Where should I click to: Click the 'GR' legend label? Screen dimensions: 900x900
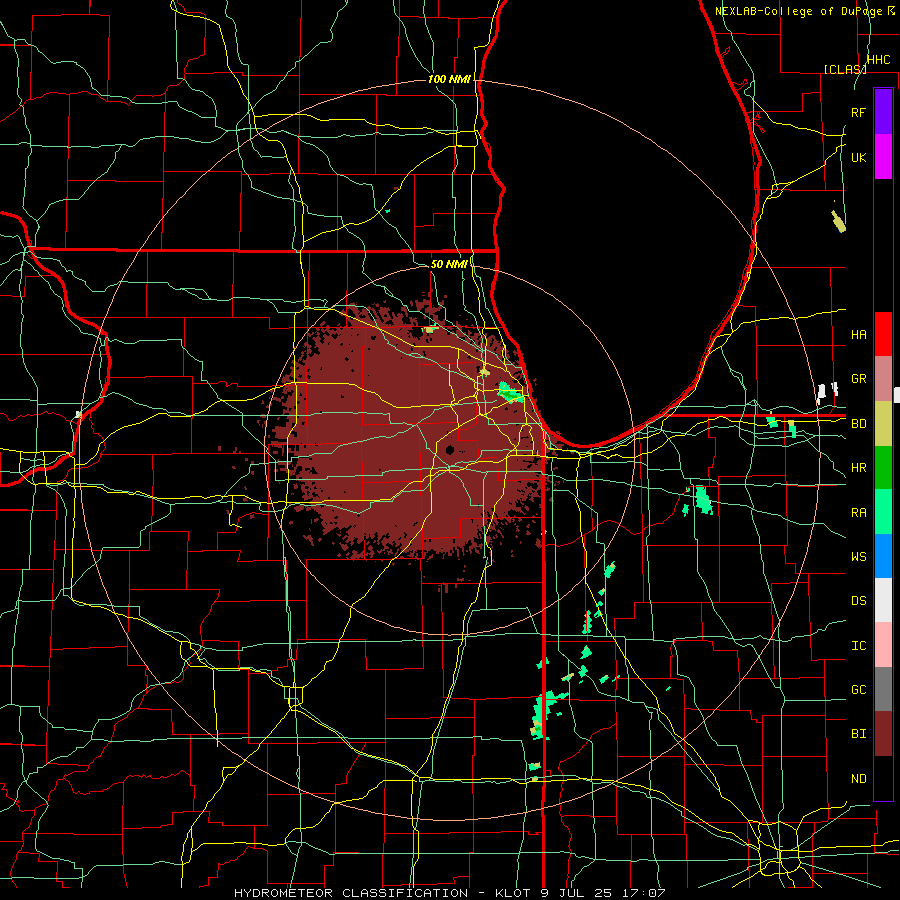click(859, 379)
